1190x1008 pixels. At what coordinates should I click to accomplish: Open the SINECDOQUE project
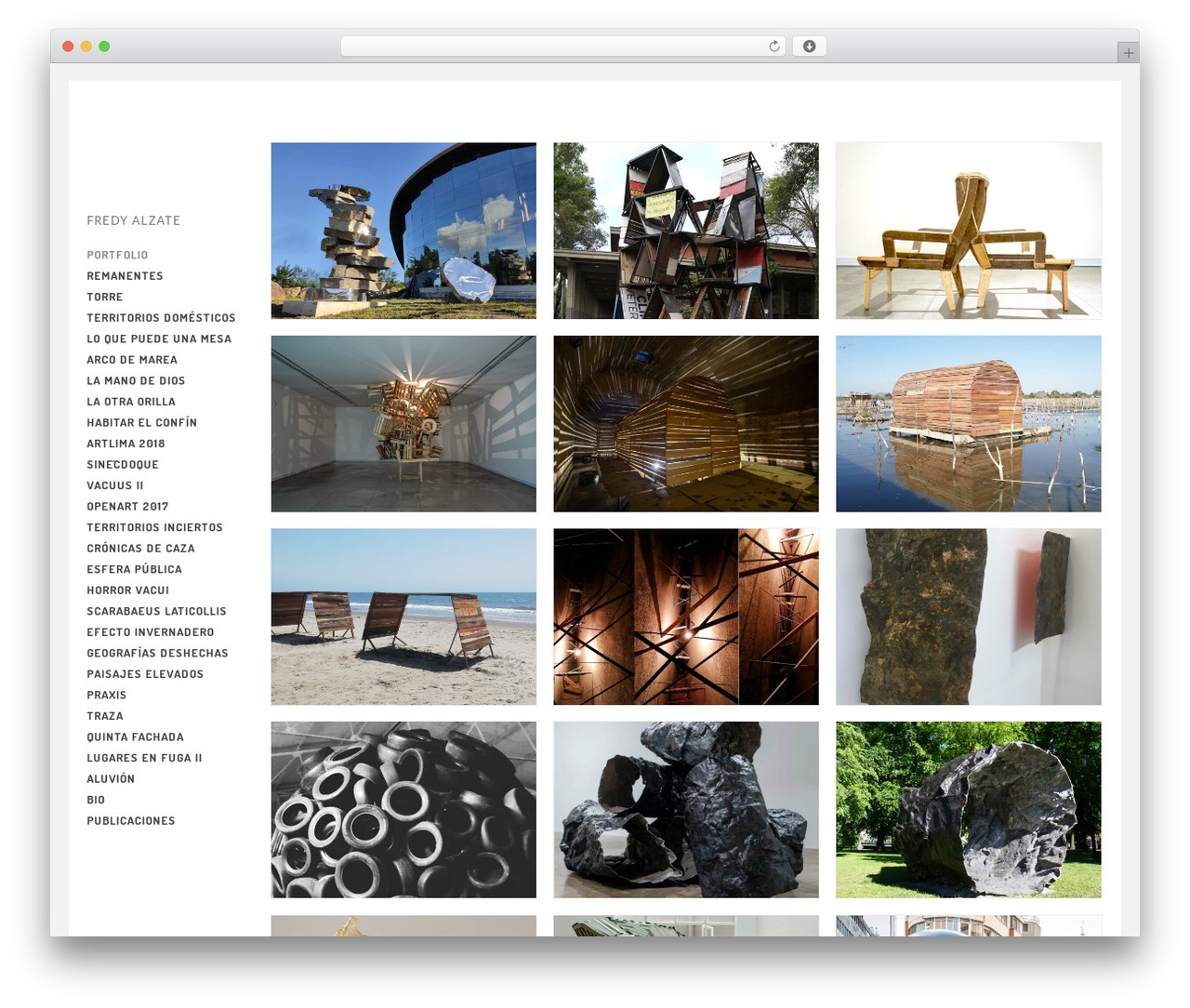[123, 465]
